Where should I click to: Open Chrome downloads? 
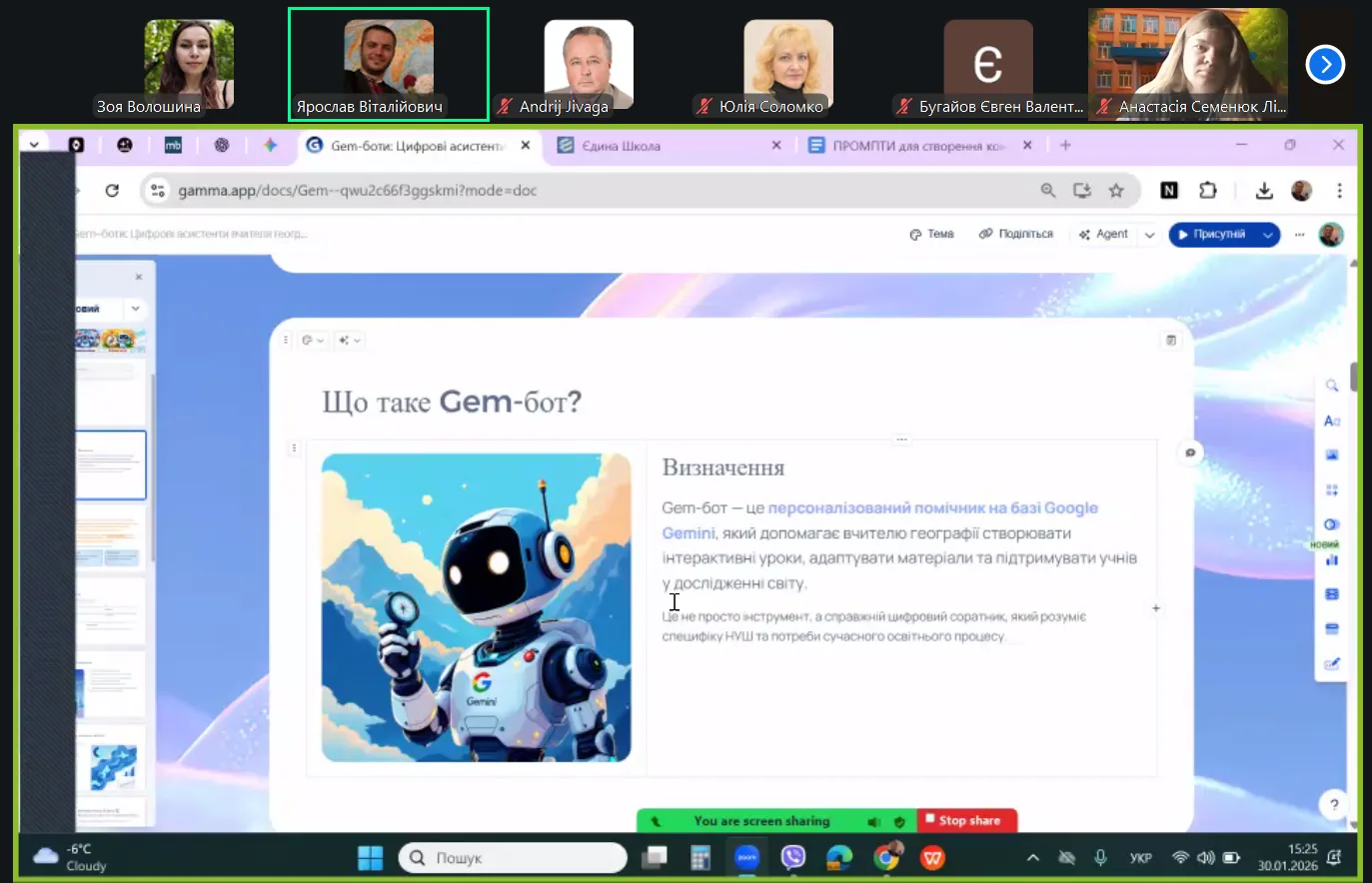[x=1264, y=190]
